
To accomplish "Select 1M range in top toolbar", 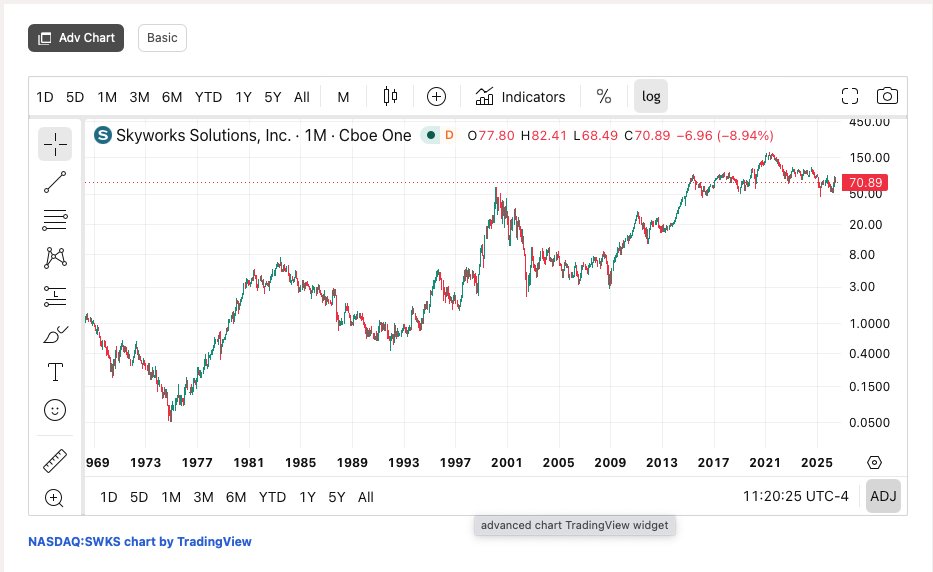I will pos(107,97).
